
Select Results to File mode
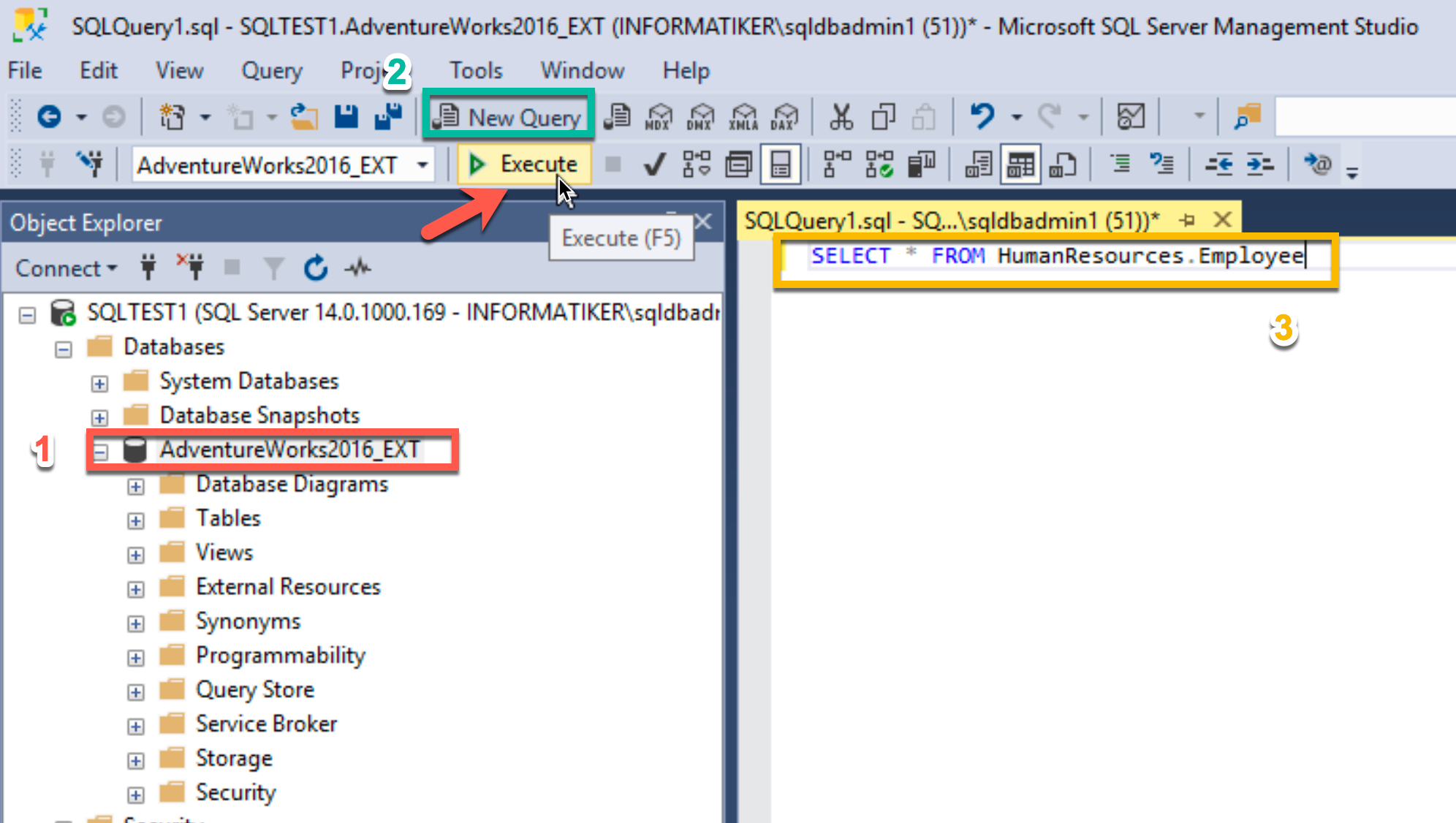coord(1062,164)
